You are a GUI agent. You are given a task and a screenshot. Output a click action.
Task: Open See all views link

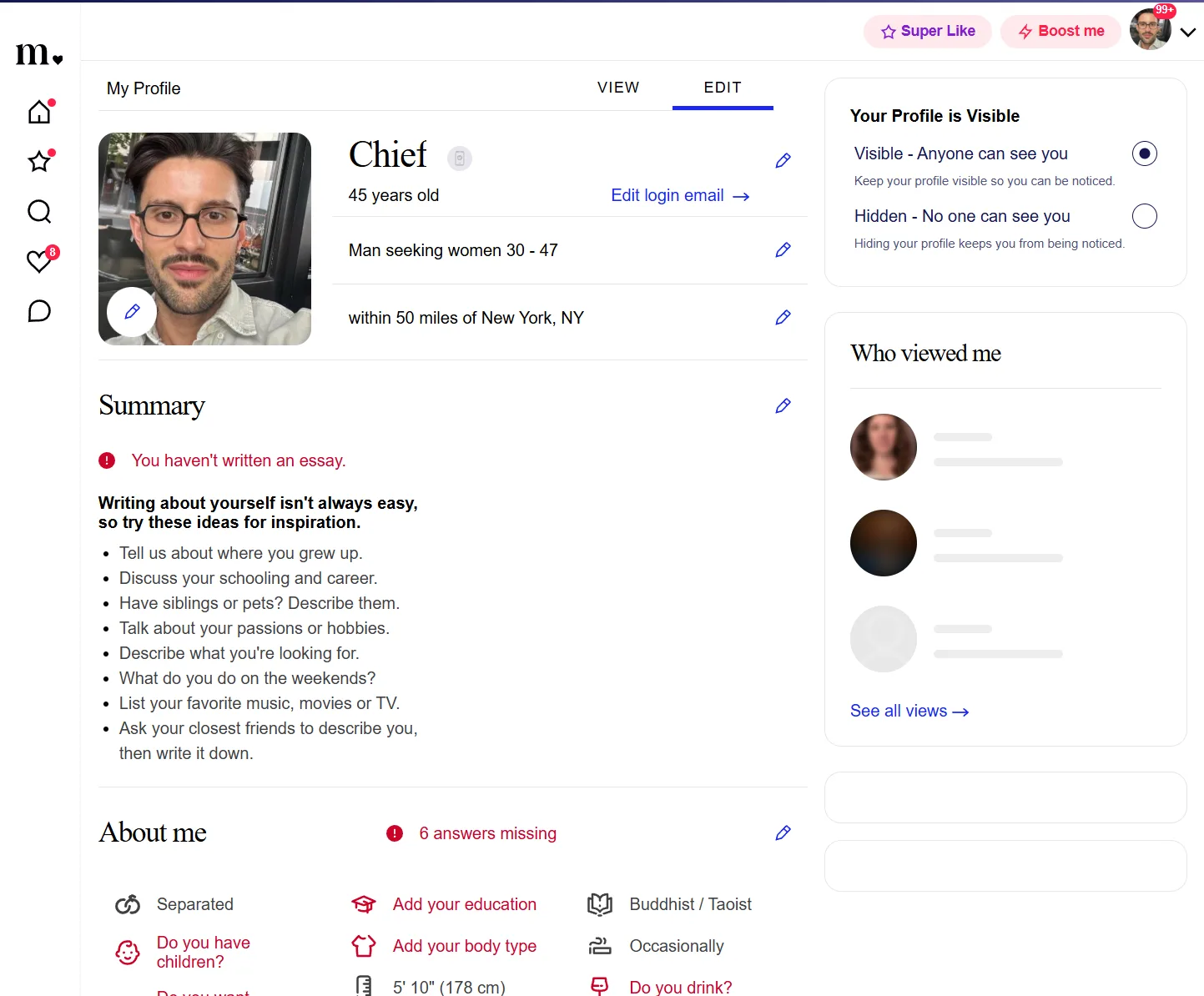point(909,712)
